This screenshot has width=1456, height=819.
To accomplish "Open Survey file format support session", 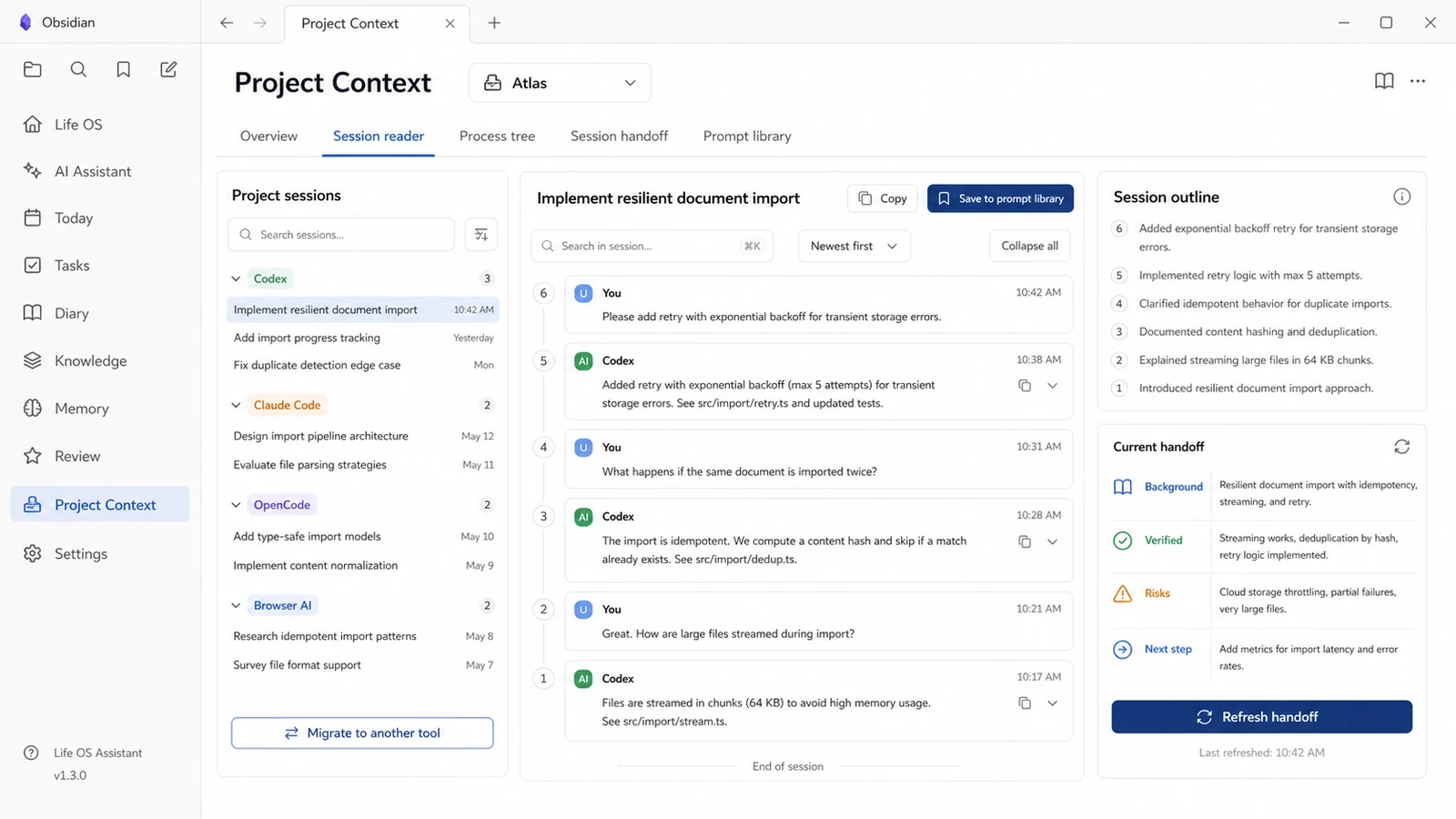I will point(363,664).
